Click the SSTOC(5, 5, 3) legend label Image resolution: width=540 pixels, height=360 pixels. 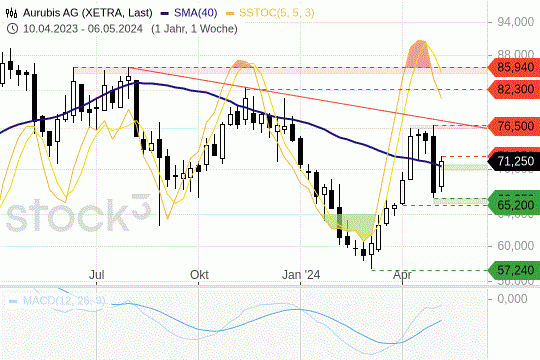coord(277,13)
